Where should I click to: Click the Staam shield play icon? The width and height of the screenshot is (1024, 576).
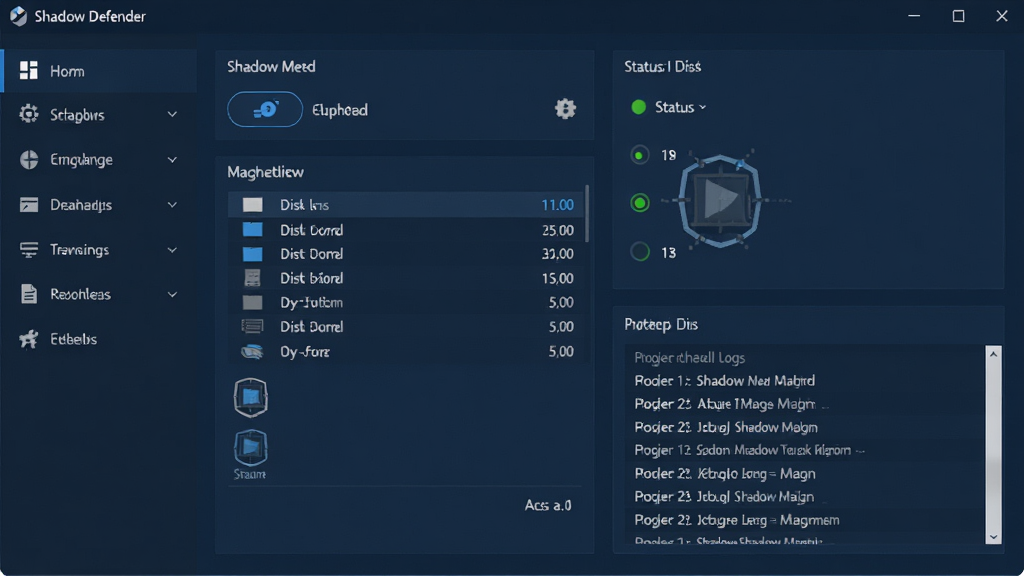pyautogui.click(x=251, y=447)
